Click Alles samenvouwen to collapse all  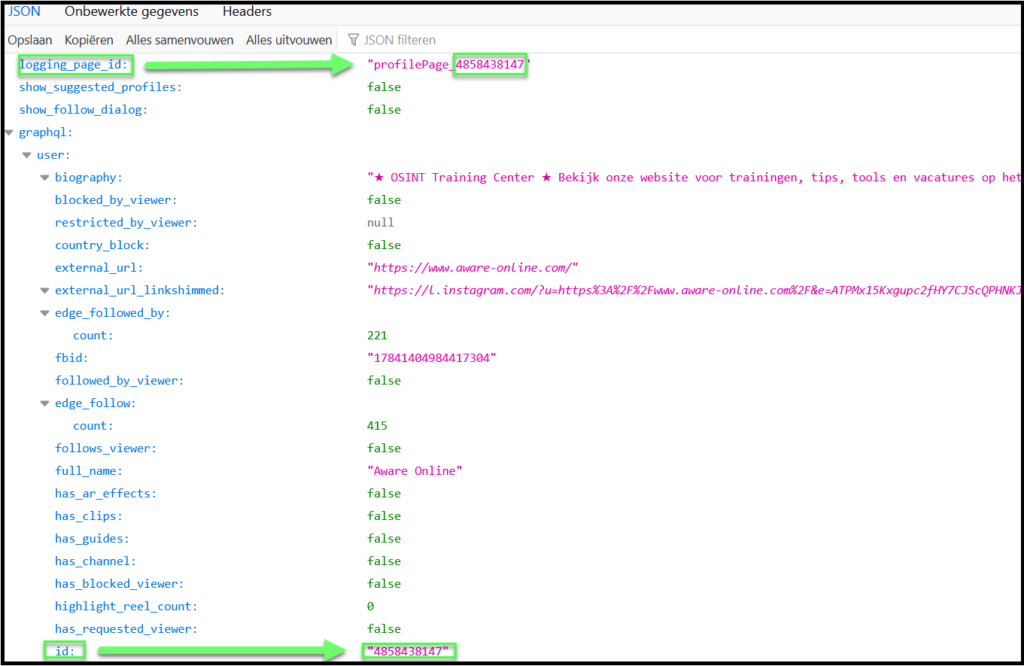point(180,40)
